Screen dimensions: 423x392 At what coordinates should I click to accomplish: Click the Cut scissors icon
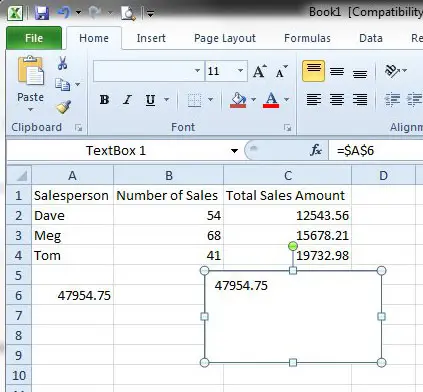click(x=62, y=63)
